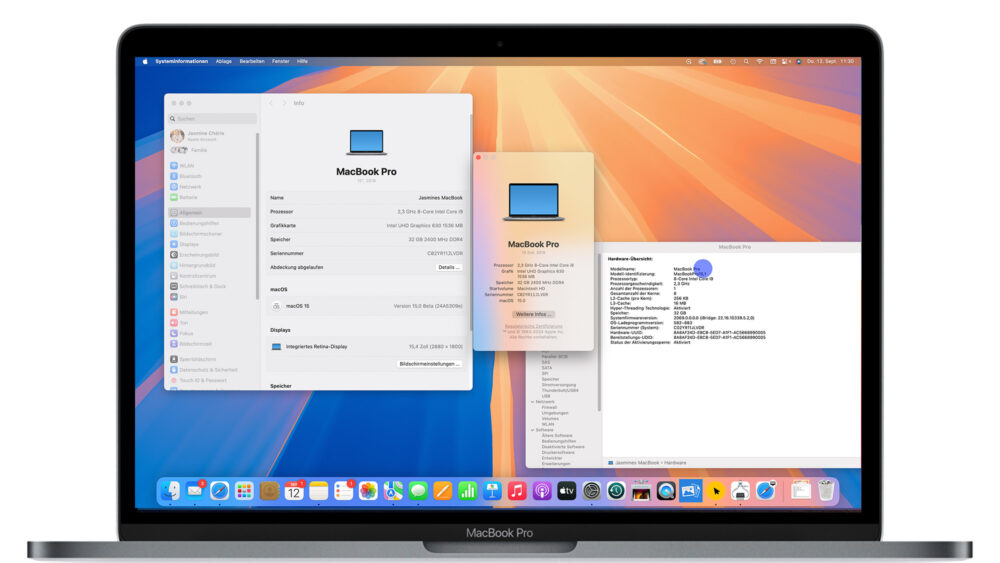Open the Ablage menu
This screenshot has width=1000, height=563.
tap(223, 61)
